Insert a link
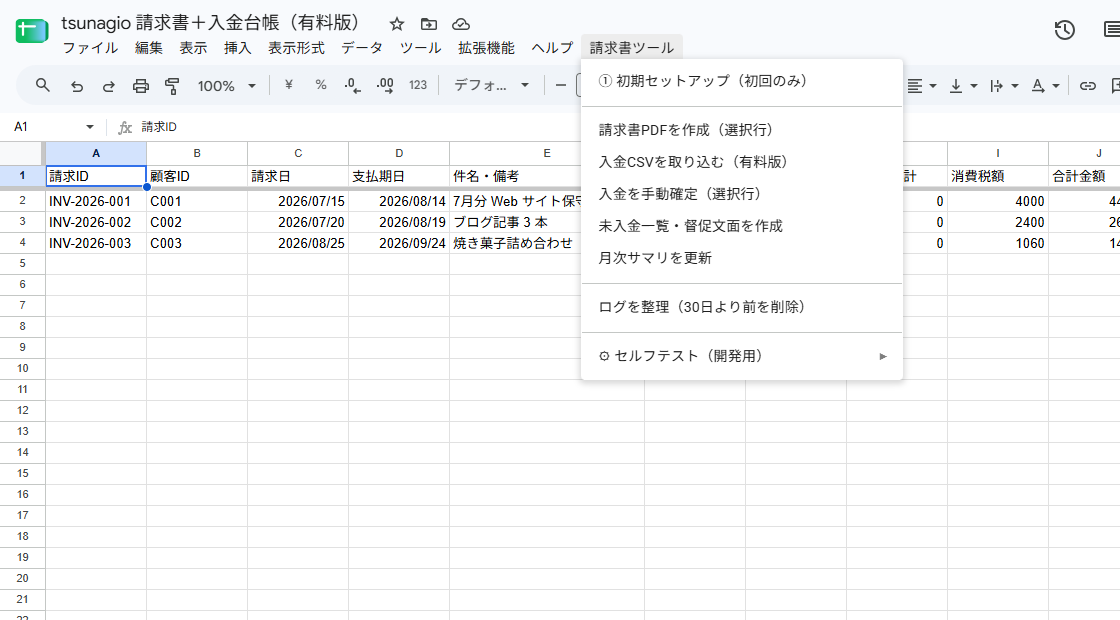This screenshot has height=620, width=1120. point(1087,86)
